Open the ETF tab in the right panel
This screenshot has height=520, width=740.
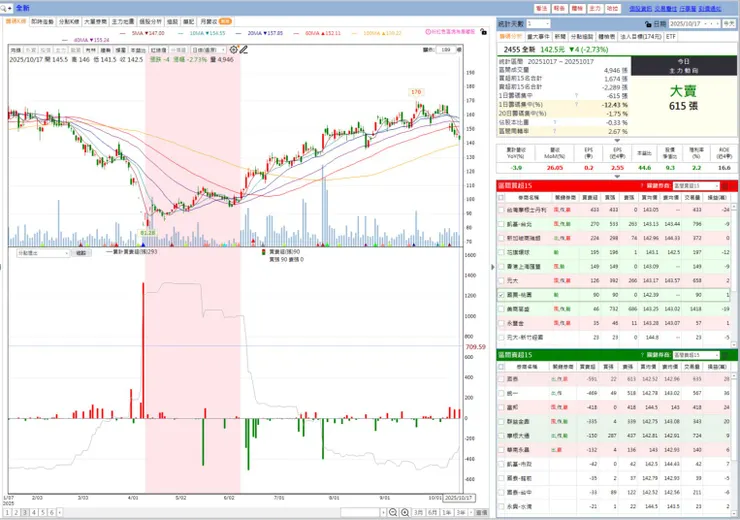click(671, 36)
